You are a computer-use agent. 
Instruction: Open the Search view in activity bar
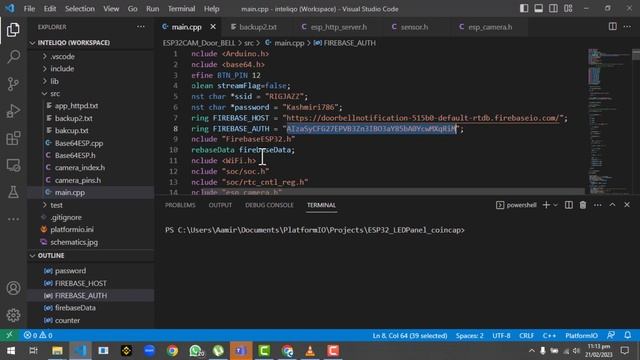tap(13, 56)
